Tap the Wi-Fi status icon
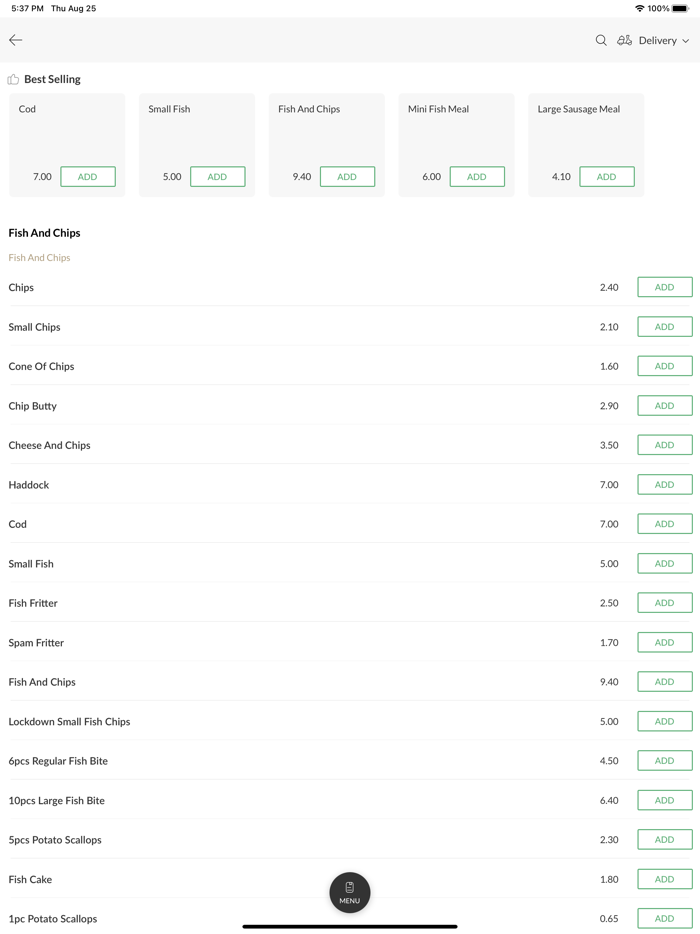Image resolution: width=700 pixels, height=934 pixels. point(639,8)
